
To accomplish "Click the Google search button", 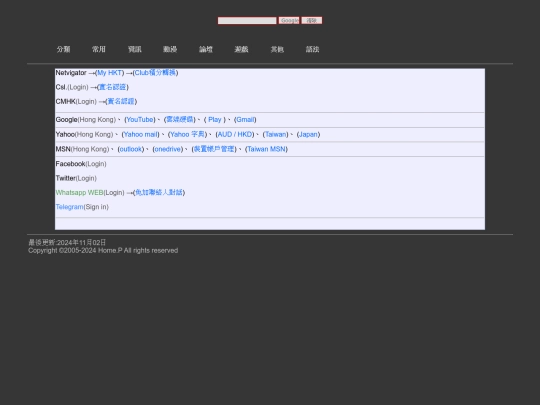I will (x=289, y=21).
